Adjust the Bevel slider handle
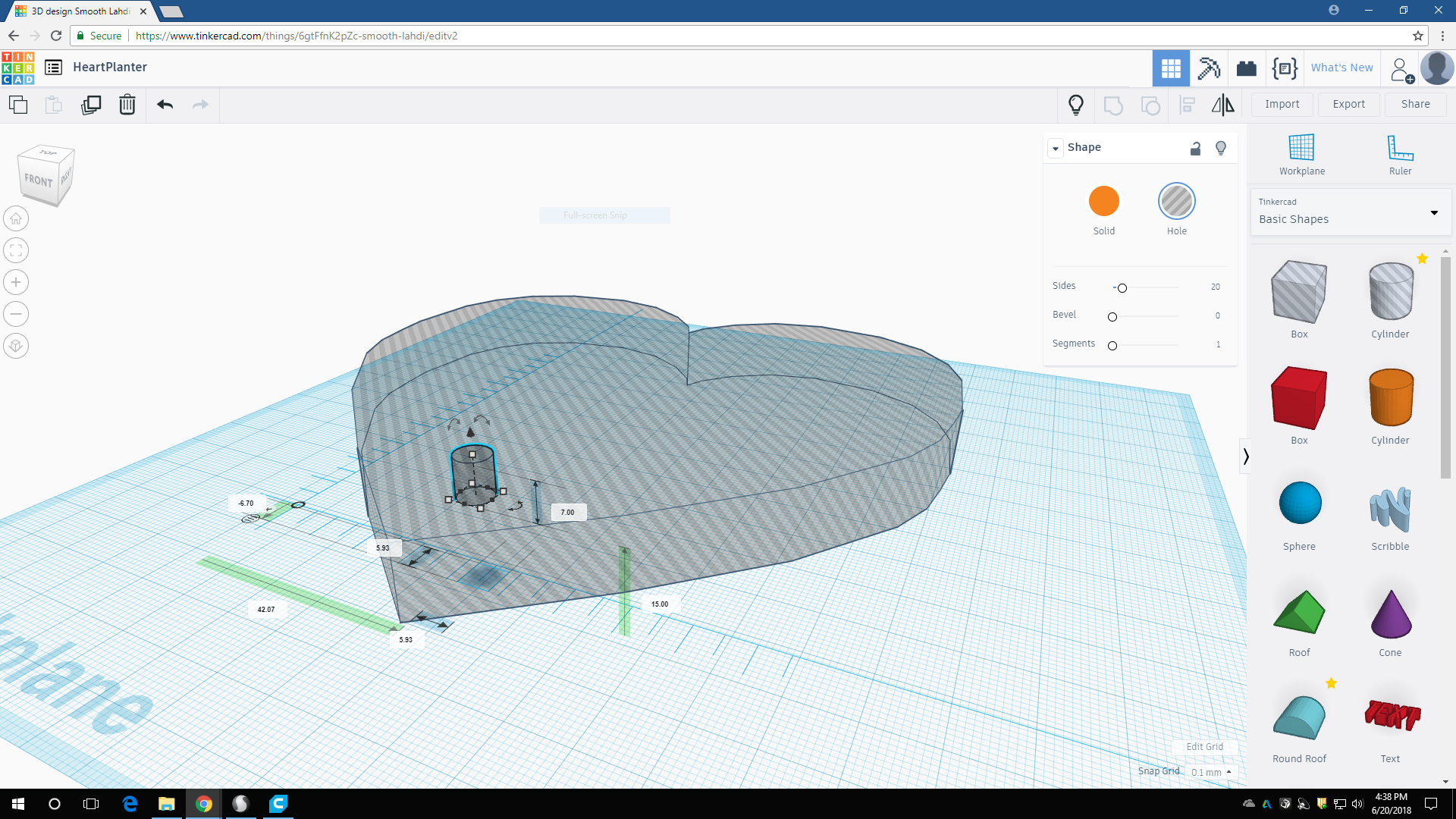Screen dimensions: 1456x819 point(1112,317)
